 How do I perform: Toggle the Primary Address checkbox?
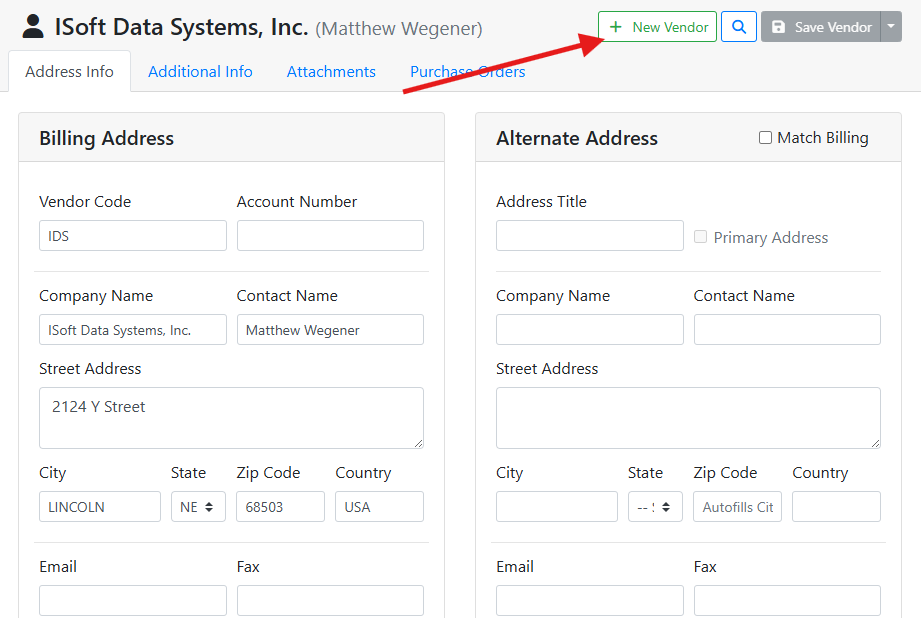tap(701, 237)
